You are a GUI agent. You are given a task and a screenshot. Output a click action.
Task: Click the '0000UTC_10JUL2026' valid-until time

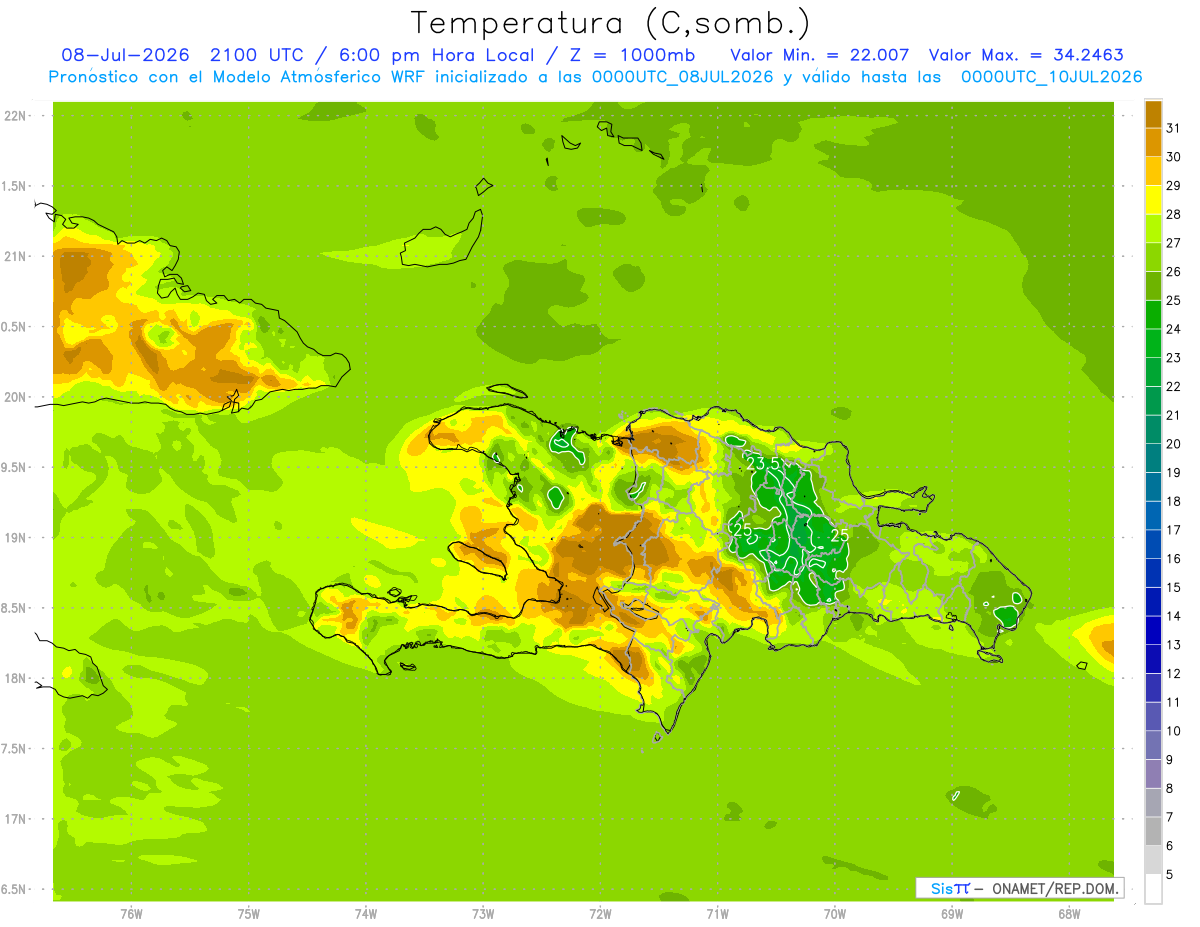(x=1051, y=77)
